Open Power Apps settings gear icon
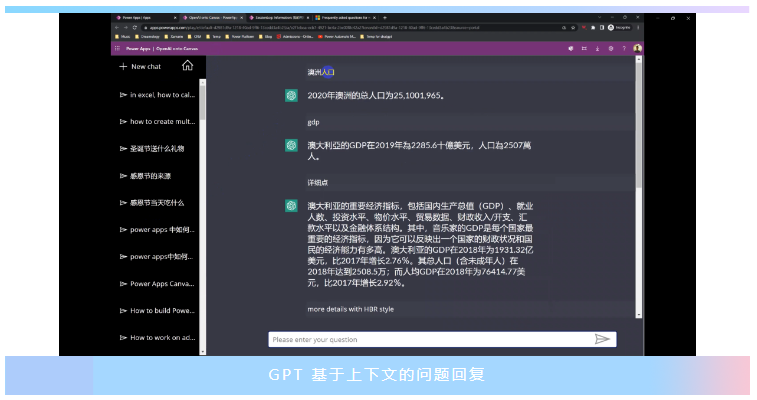This screenshot has height=400, width=757. pos(611,49)
